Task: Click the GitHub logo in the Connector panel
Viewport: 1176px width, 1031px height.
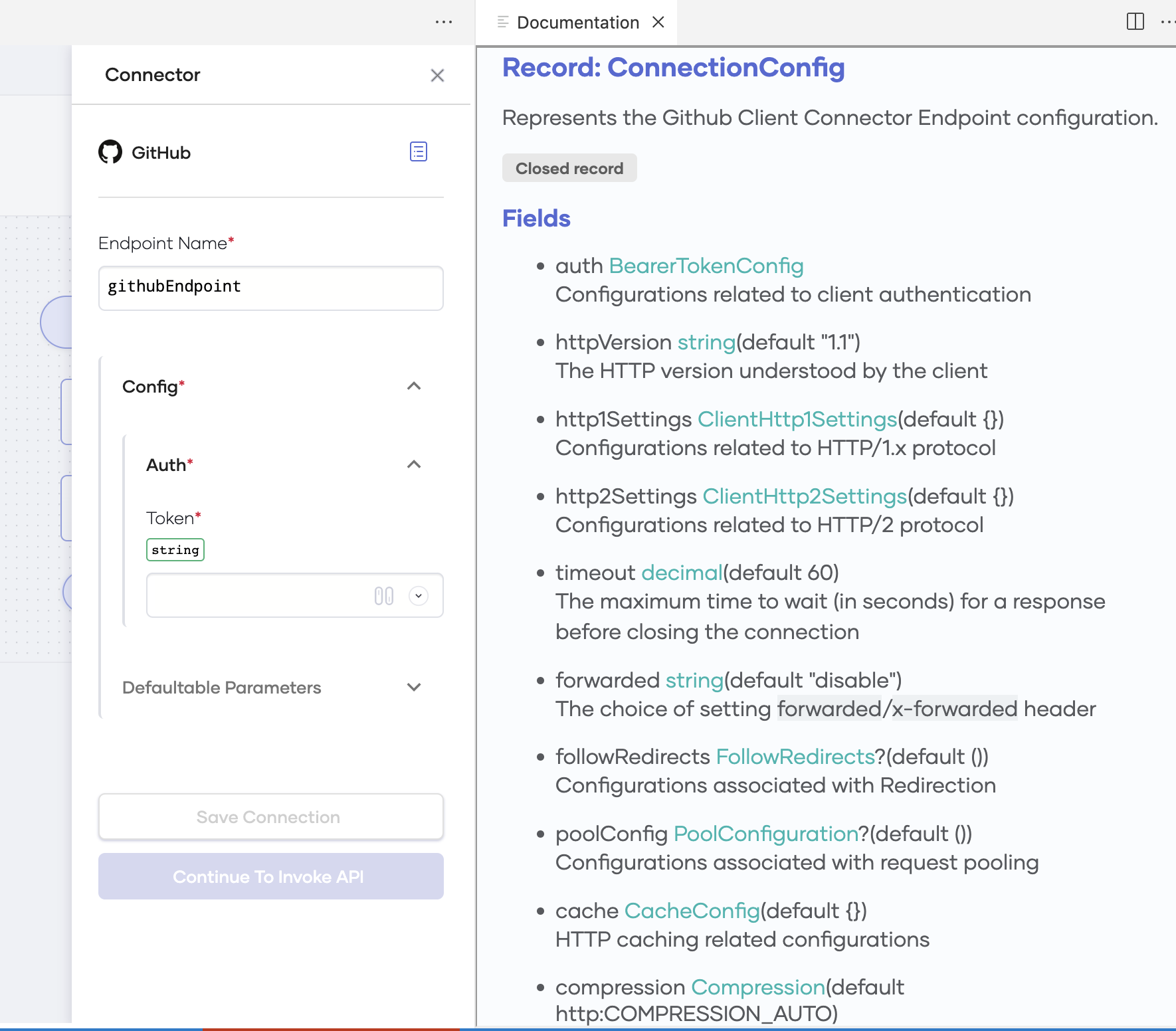Action: tap(112, 152)
